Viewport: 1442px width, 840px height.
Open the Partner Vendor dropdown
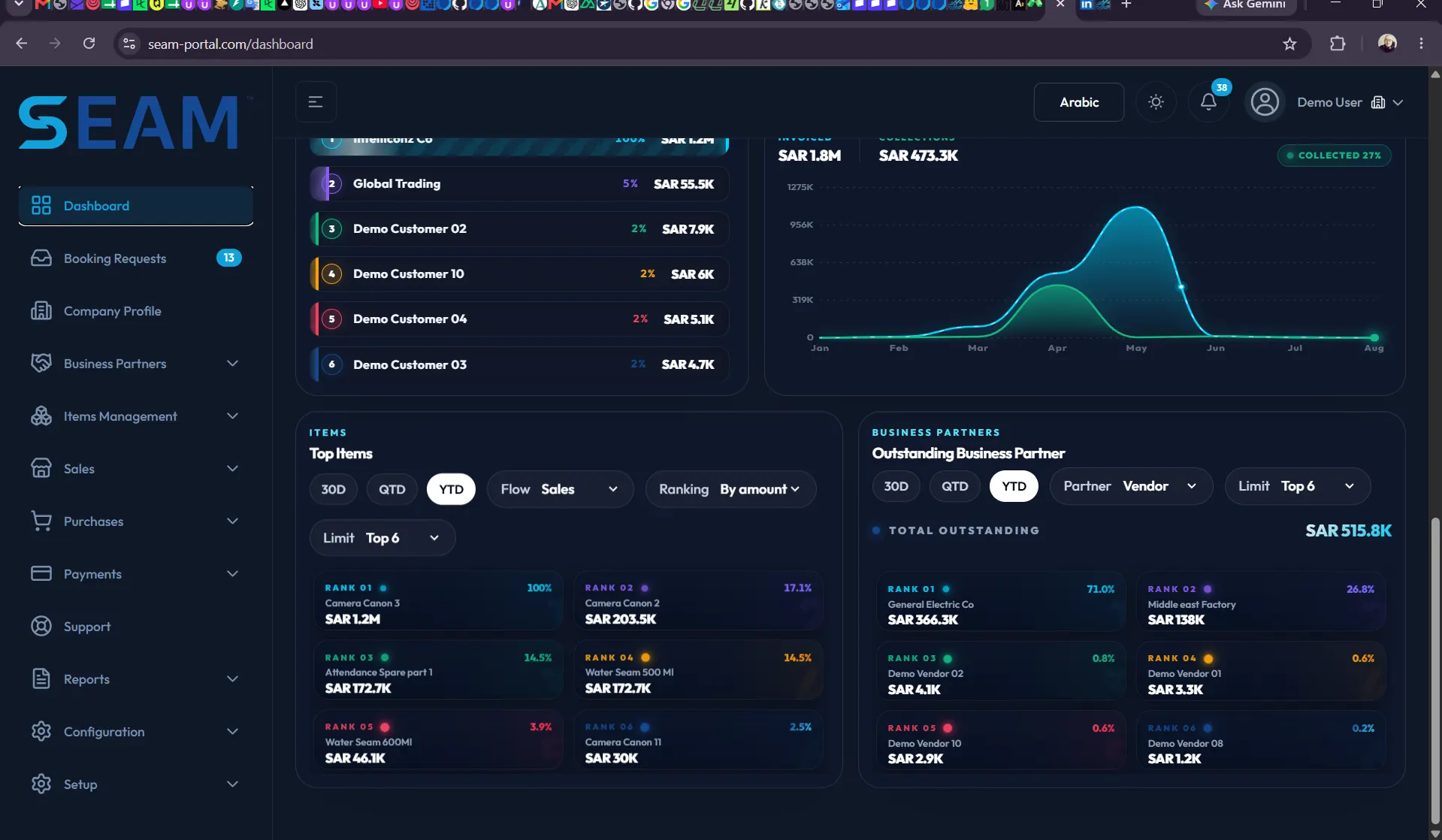(1131, 486)
